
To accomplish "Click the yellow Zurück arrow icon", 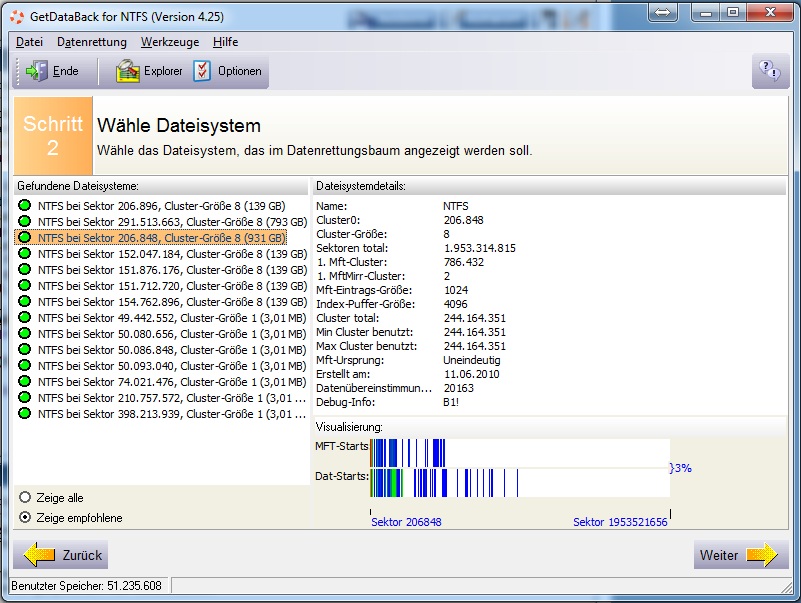I will 39,555.
